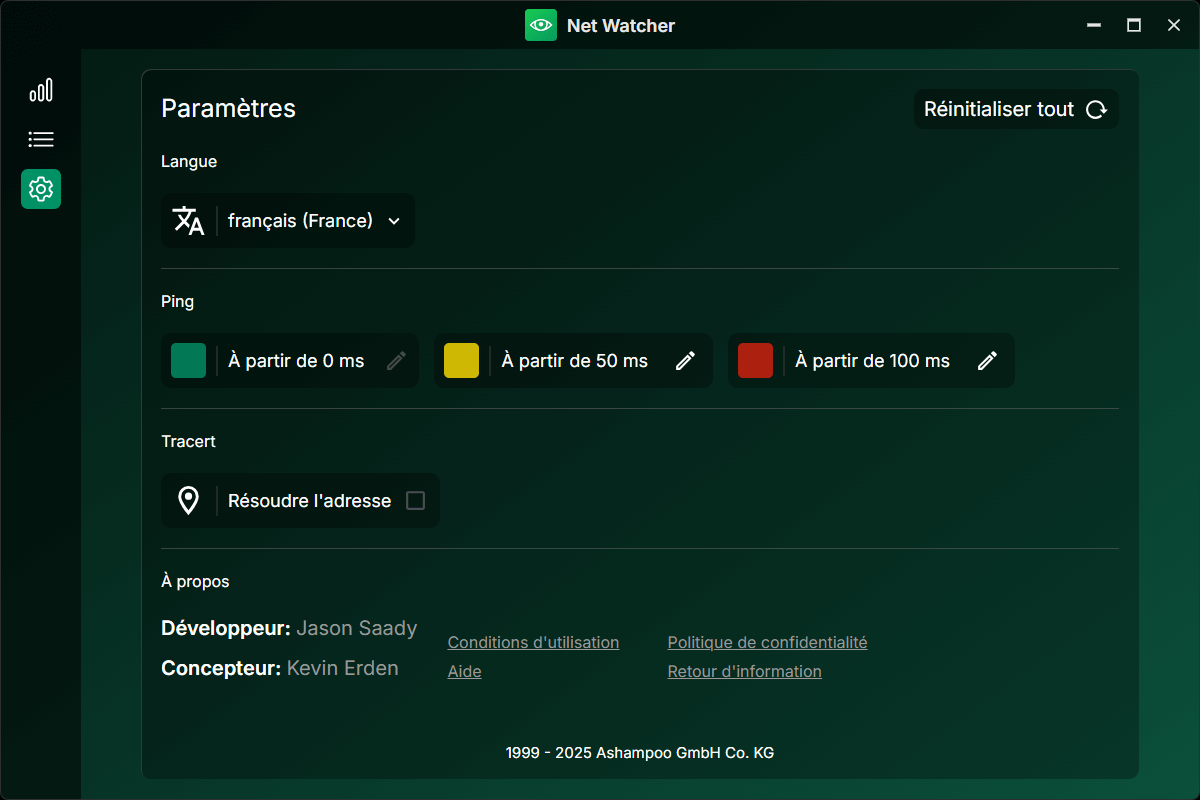This screenshot has width=1200, height=800.
Task: Open the statistics chart view in sidebar
Action: click(x=41, y=91)
